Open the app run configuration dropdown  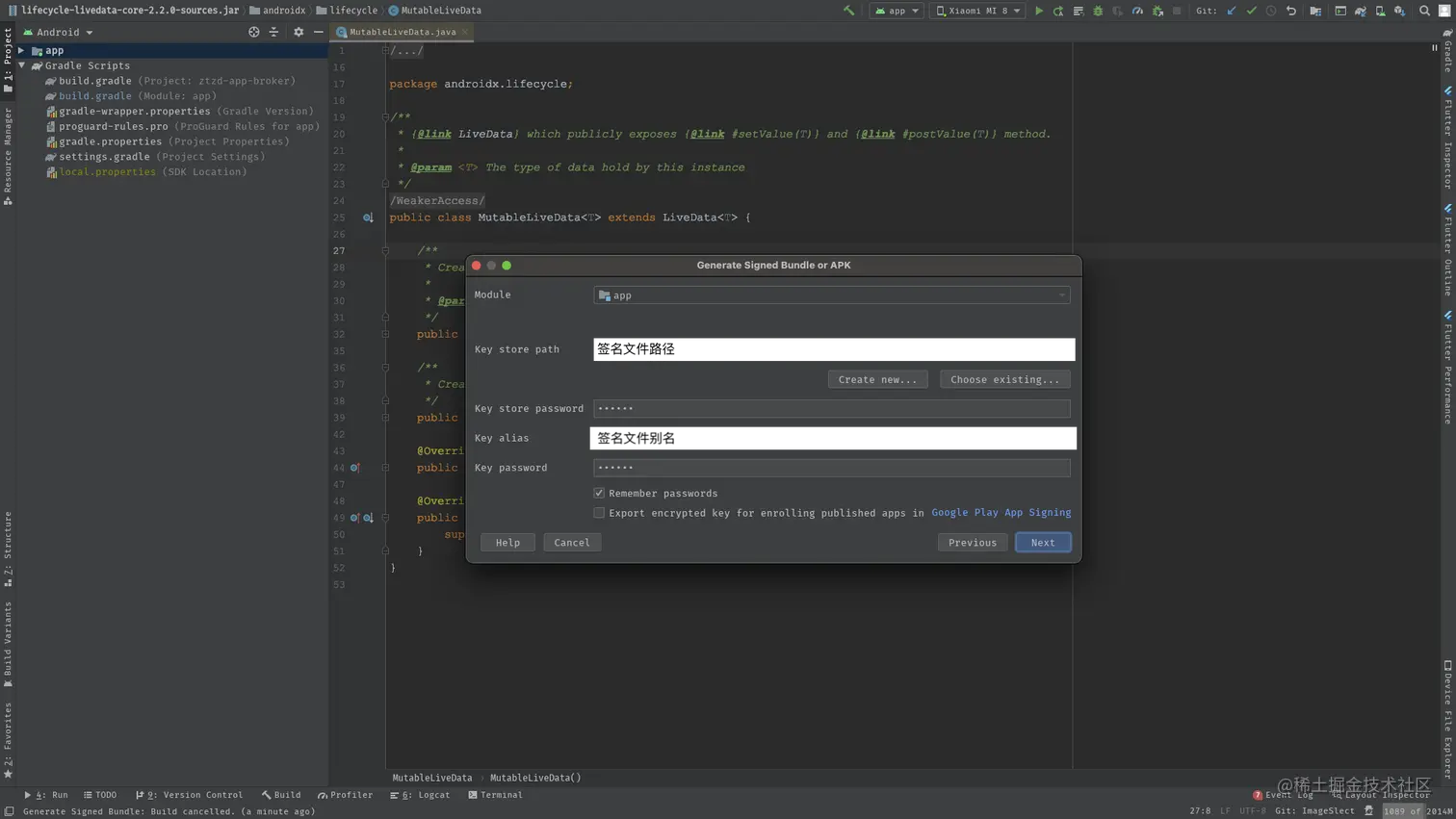[x=897, y=11]
